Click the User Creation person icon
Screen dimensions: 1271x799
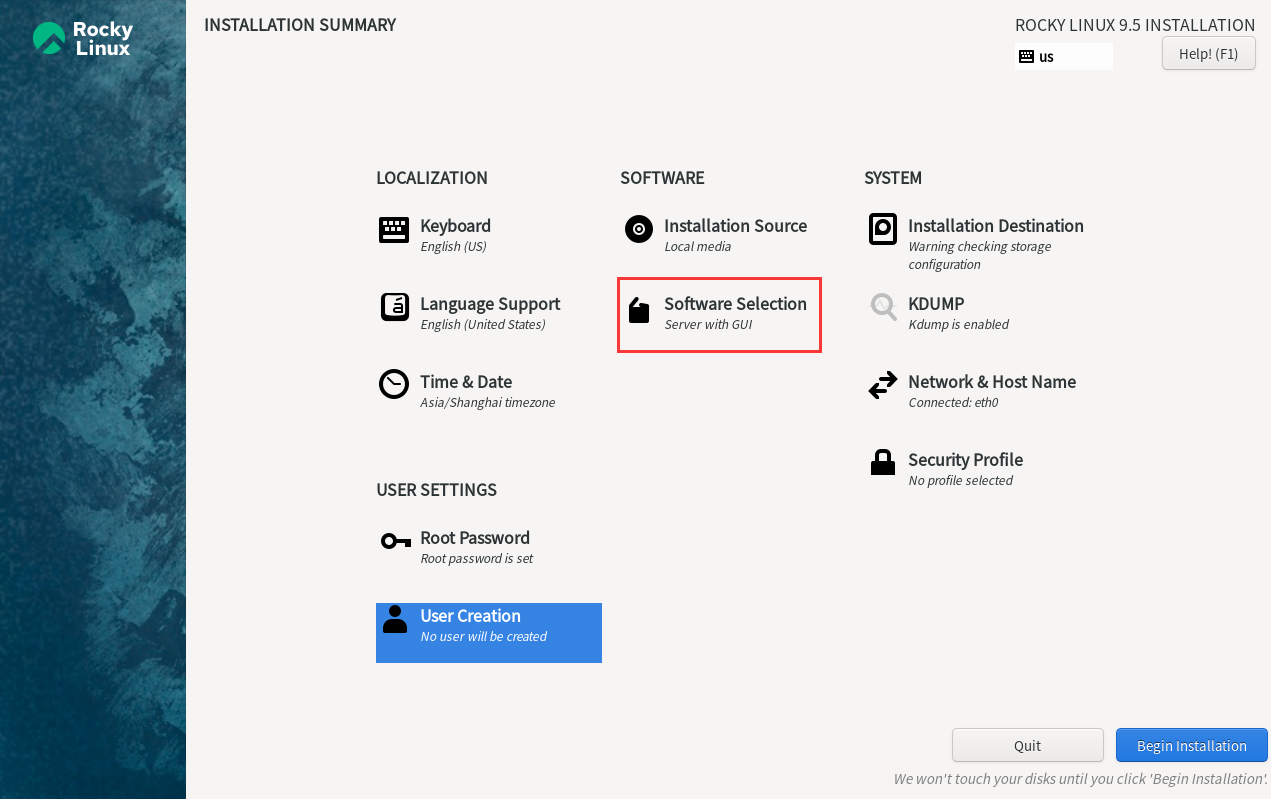point(395,620)
